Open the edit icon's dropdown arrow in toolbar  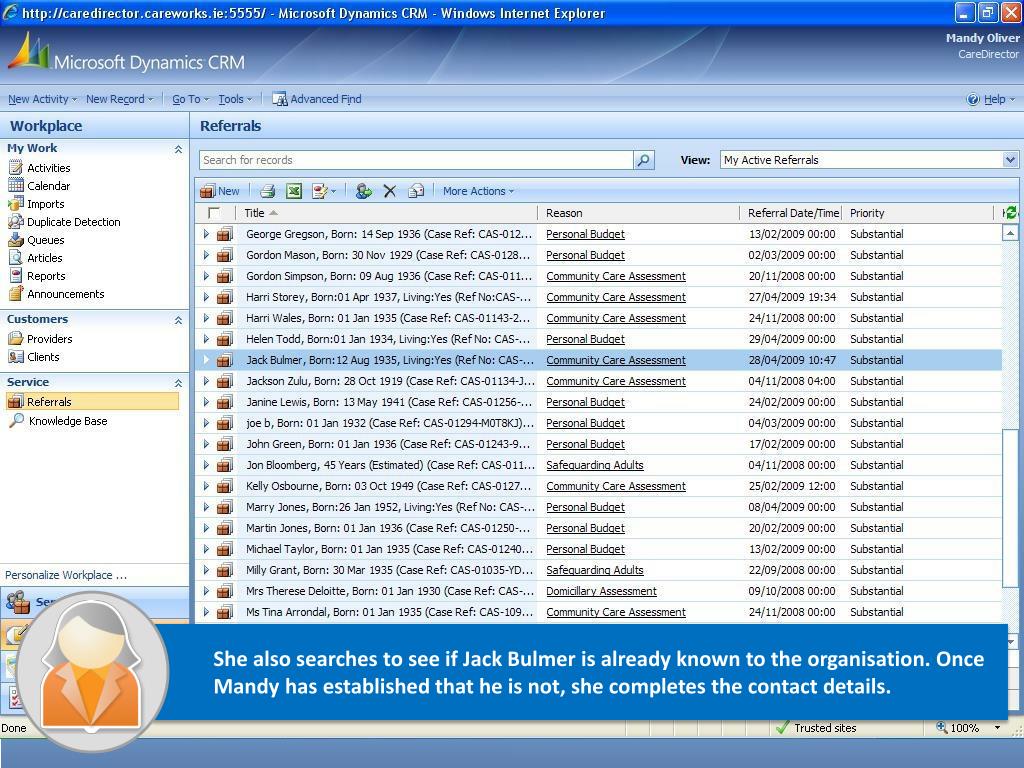(334, 191)
